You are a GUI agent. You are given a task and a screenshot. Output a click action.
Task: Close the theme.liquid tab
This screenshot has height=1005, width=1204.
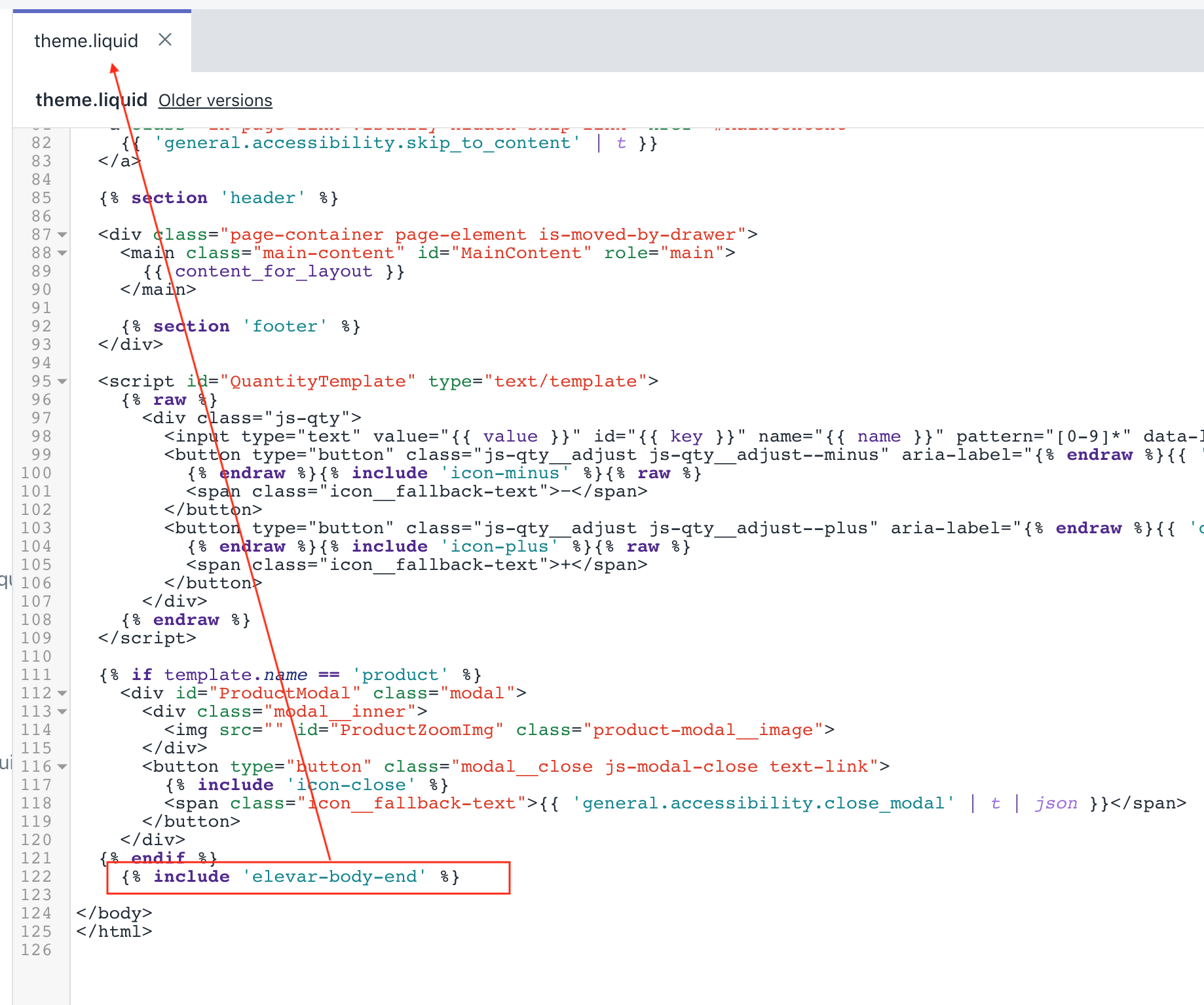(165, 40)
